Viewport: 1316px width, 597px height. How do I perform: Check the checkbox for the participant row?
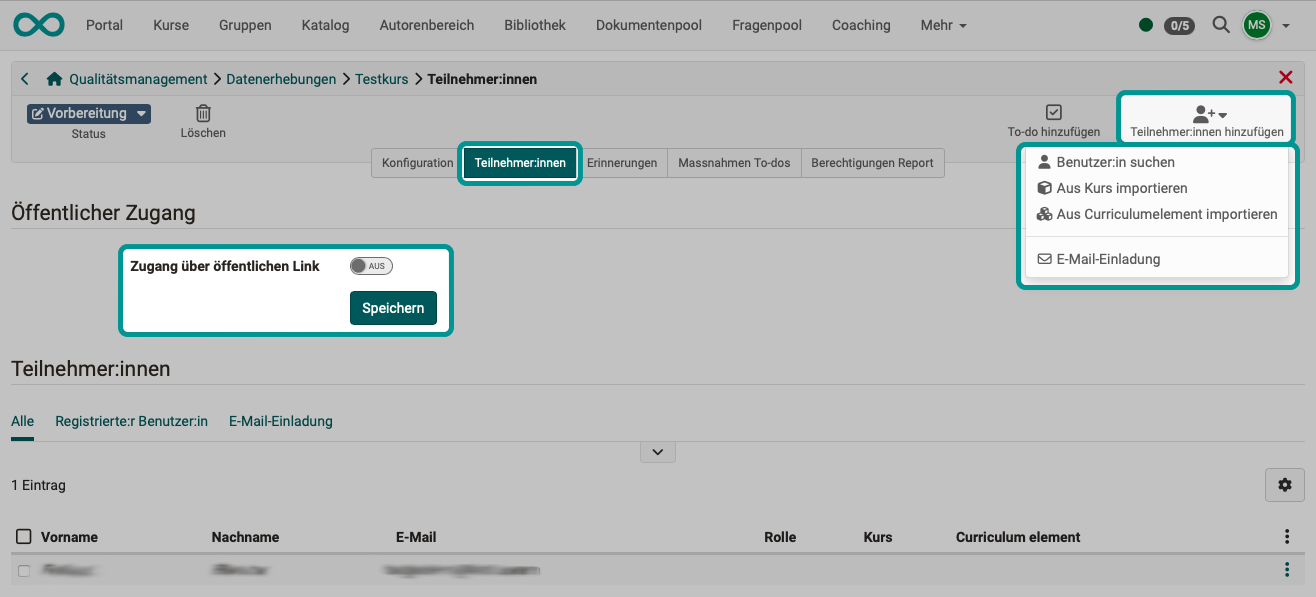[23, 569]
